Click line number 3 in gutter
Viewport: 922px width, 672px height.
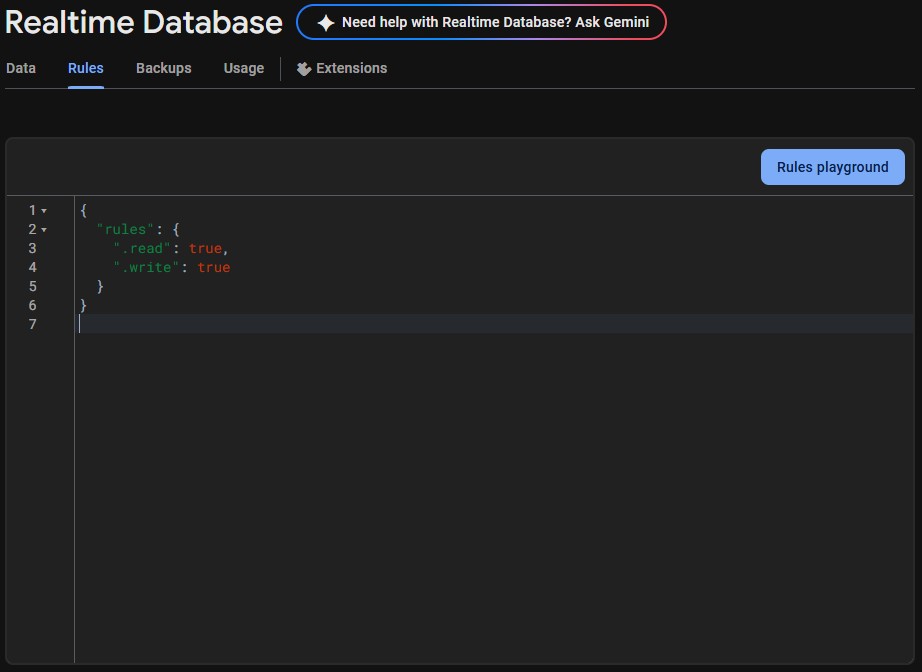(32, 248)
